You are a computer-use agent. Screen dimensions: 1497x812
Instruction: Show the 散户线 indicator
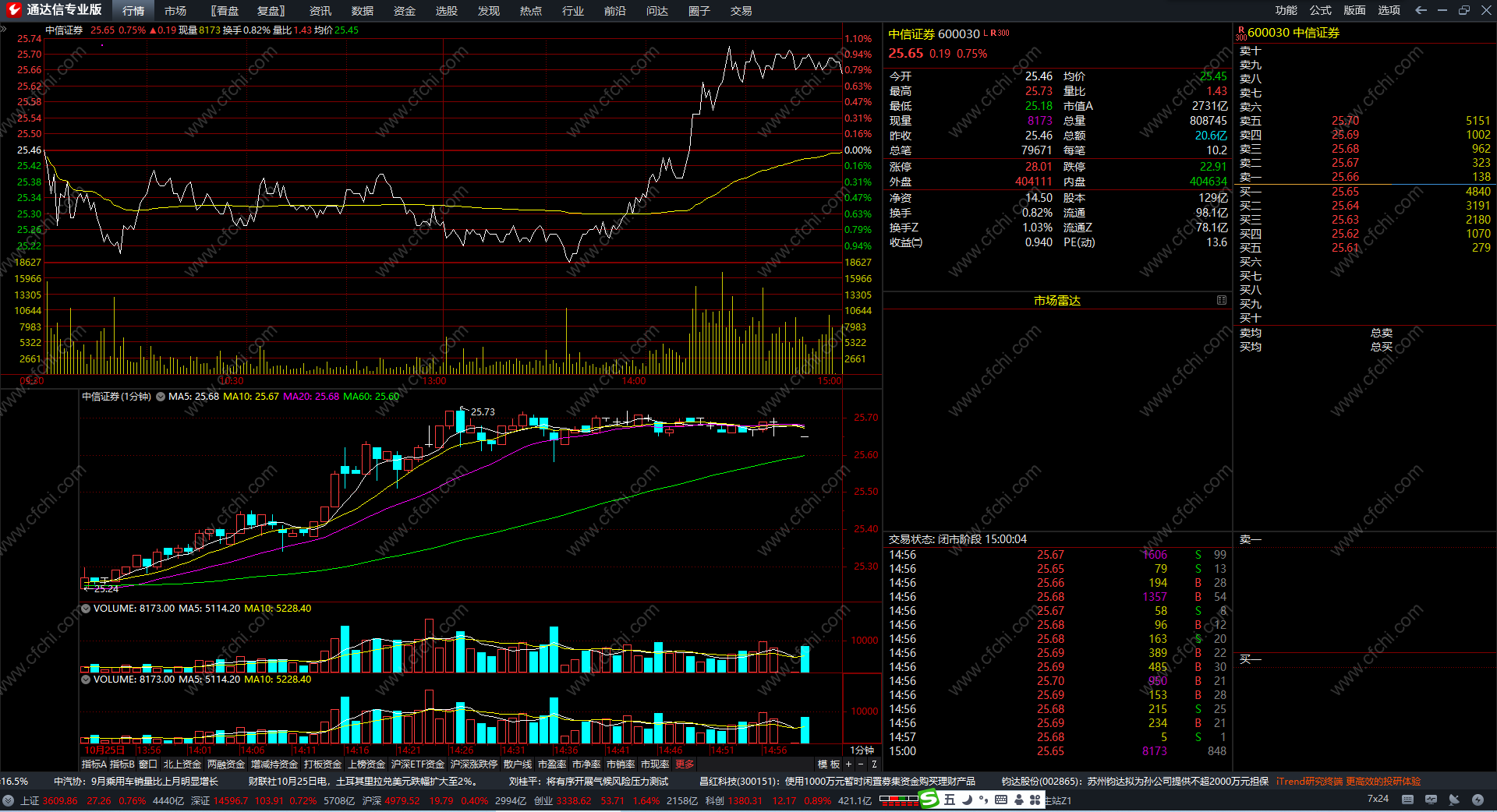pos(518,764)
